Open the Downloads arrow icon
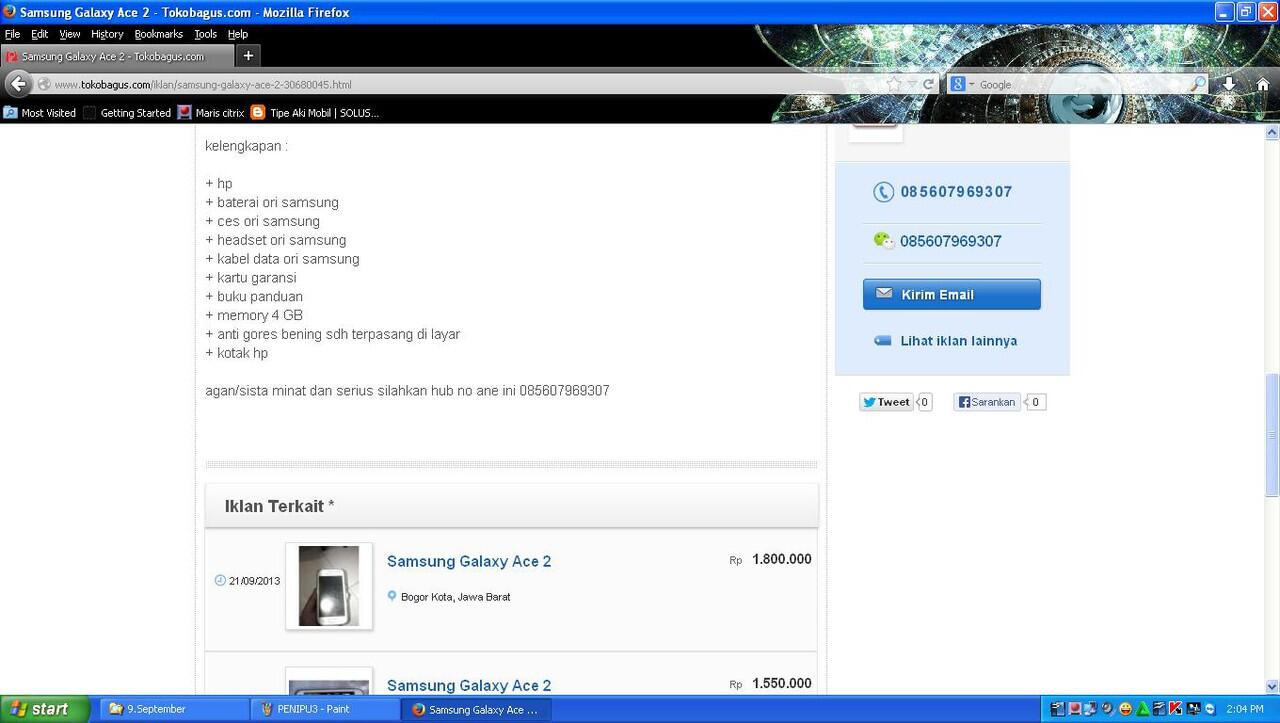 [x=1229, y=84]
